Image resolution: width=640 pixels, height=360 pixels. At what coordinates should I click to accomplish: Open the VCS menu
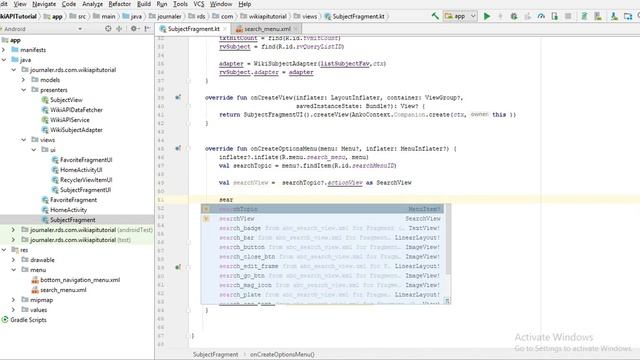pyautogui.click(x=199, y=4)
